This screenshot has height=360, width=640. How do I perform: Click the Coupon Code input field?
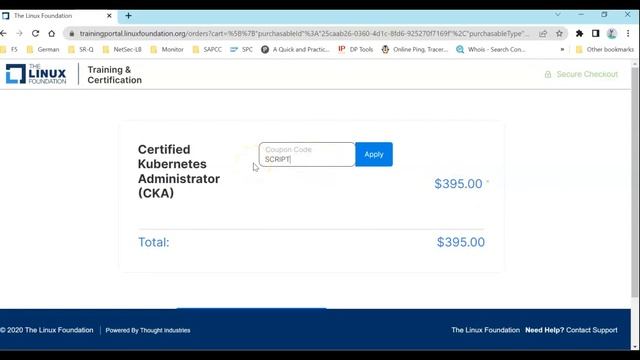coord(307,154)
